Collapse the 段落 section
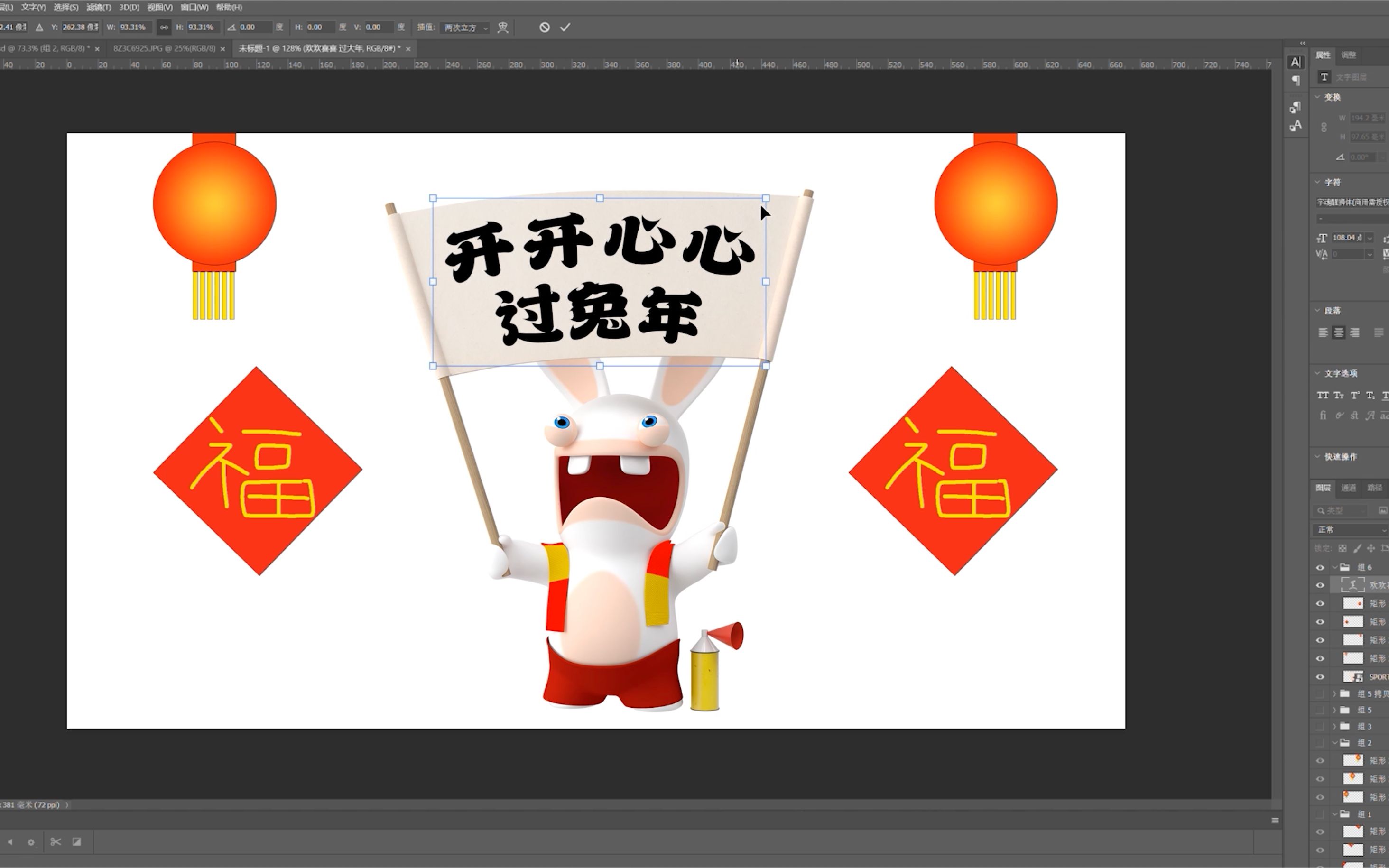 pyautogui.click(x=1318, y=311)
